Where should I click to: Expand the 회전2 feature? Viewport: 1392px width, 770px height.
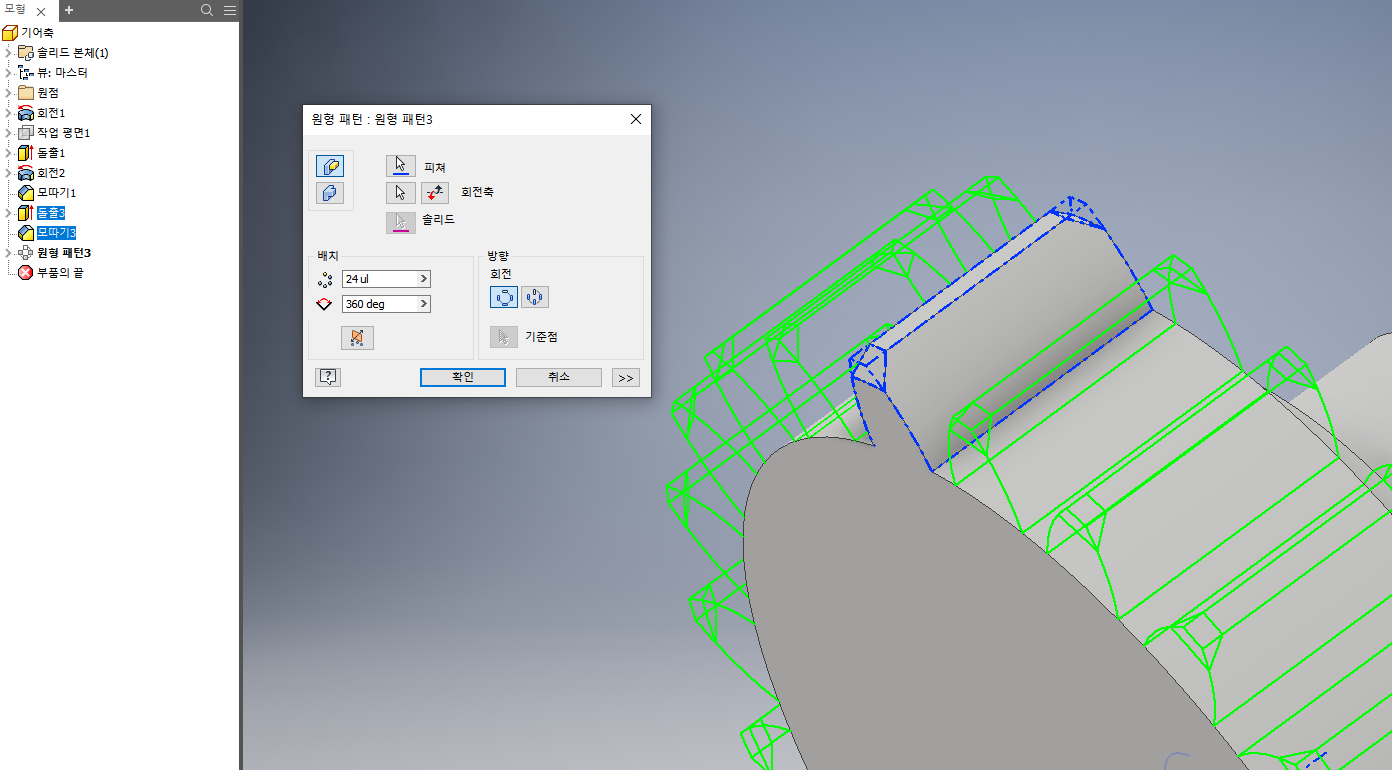coord(9,173)
